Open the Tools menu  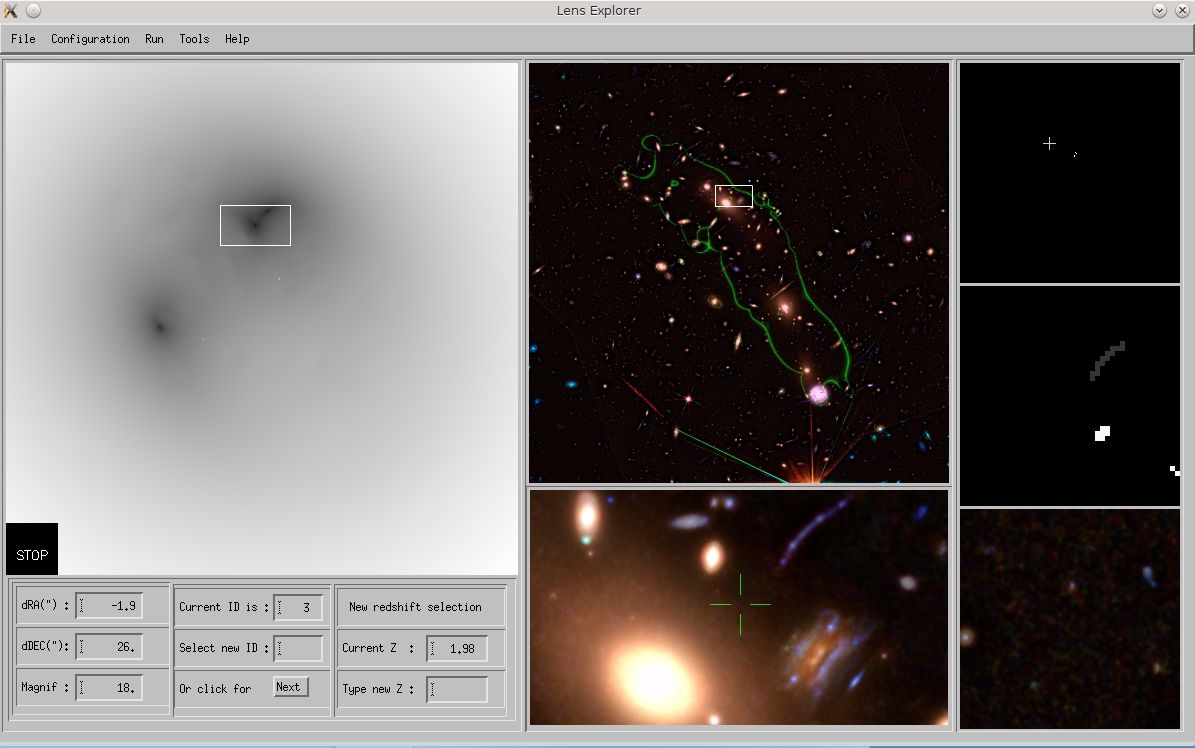click(x=194, y=39)
